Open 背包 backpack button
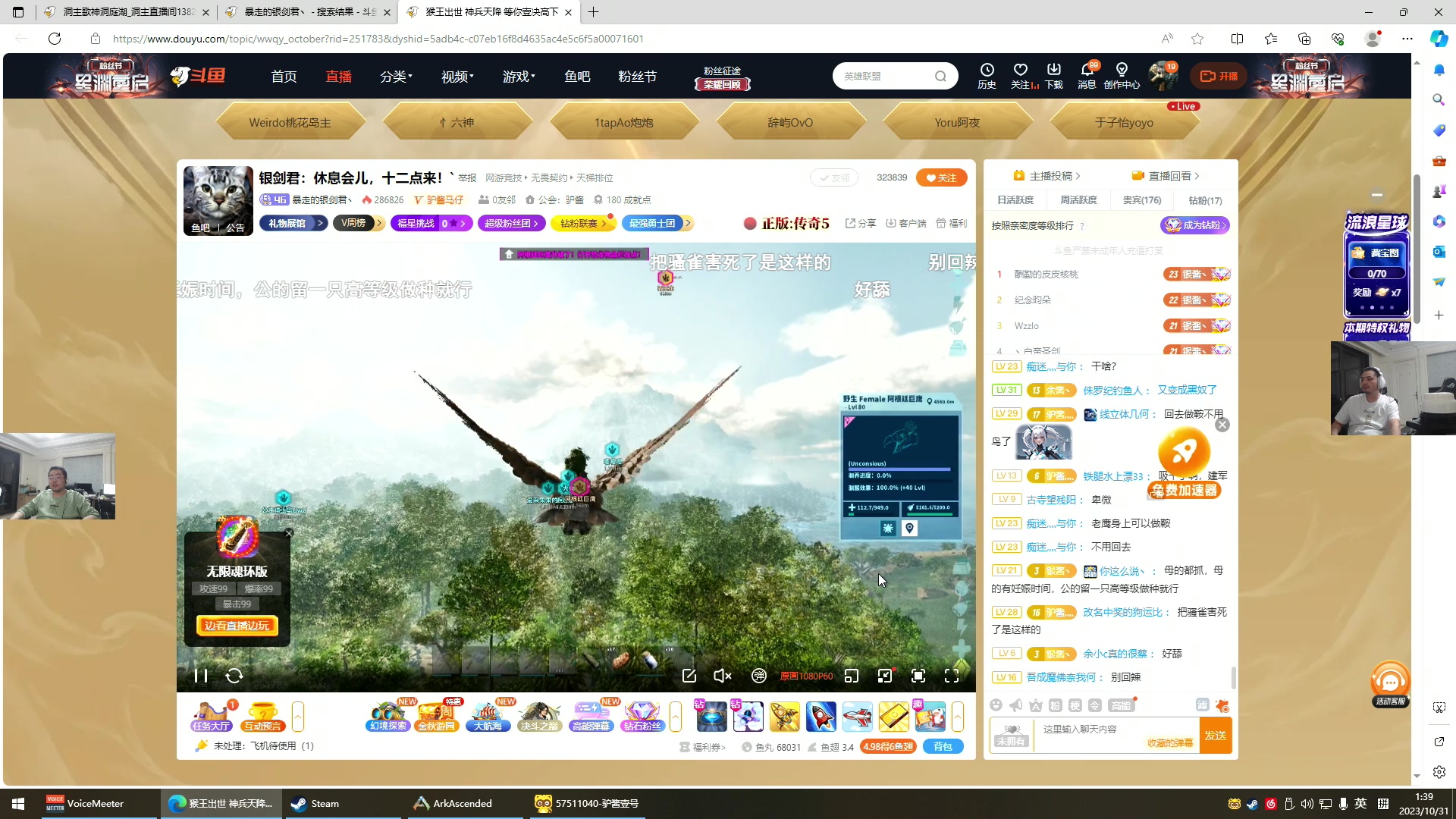The image size is (1456, 819). pos(943,746)
